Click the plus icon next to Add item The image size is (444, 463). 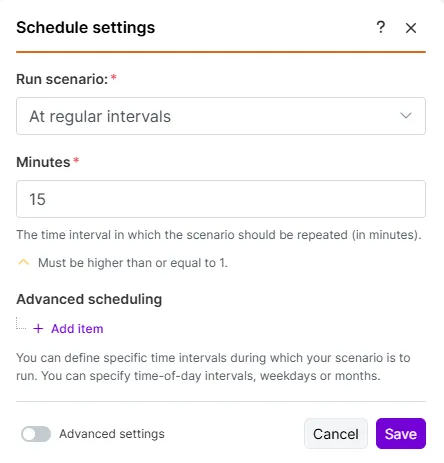tap(38, 329)
